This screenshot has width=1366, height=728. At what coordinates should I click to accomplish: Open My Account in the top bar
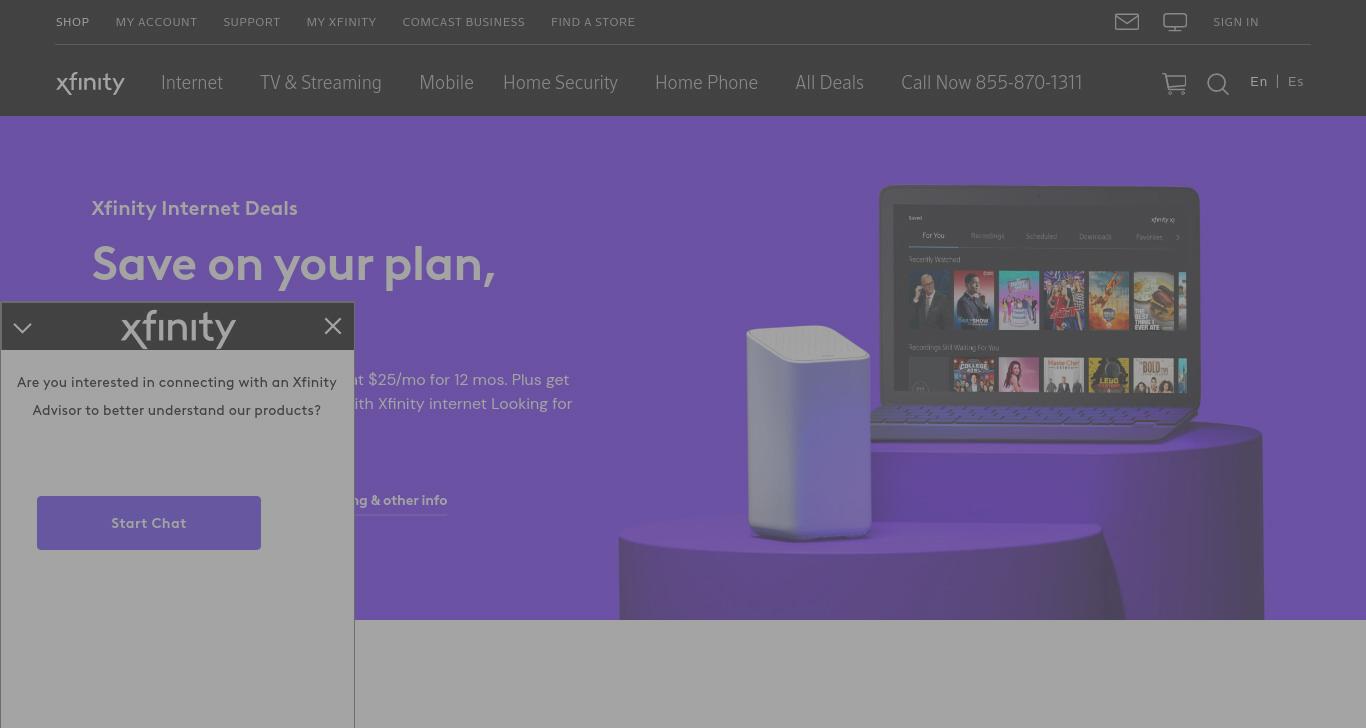click(156, 22)
